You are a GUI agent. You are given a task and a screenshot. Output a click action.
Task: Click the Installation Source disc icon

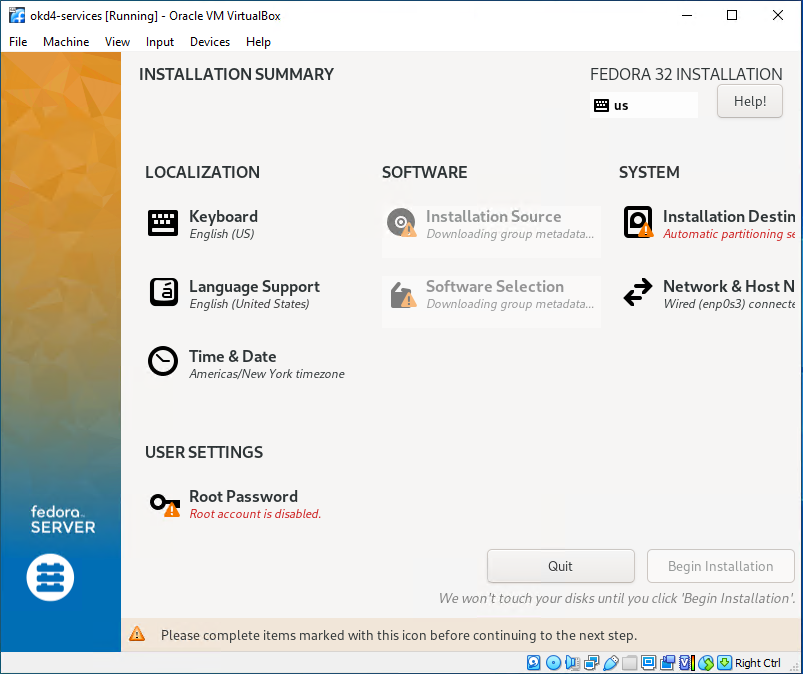pos(401,222)
